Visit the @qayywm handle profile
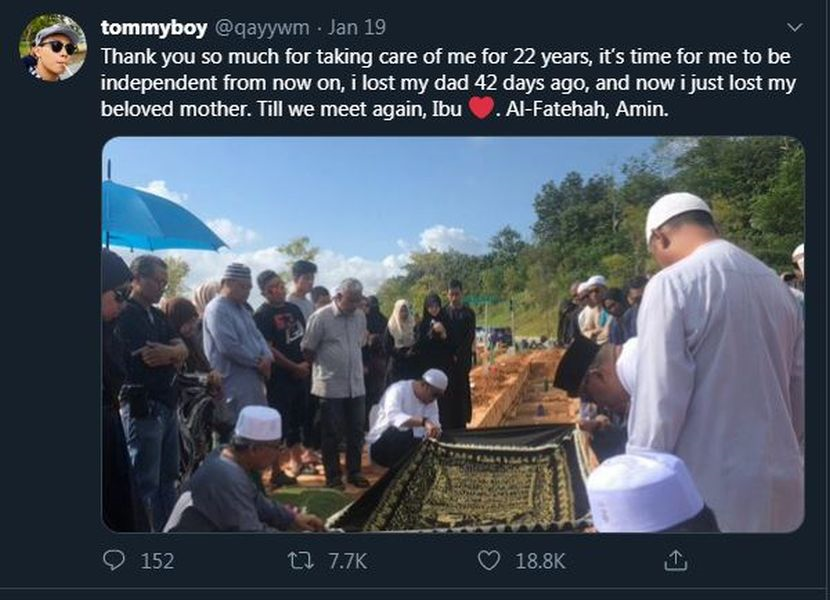Image resolution: width=830 pixels, height=600 pixels. pyautogui.click(x=261, y=28)
